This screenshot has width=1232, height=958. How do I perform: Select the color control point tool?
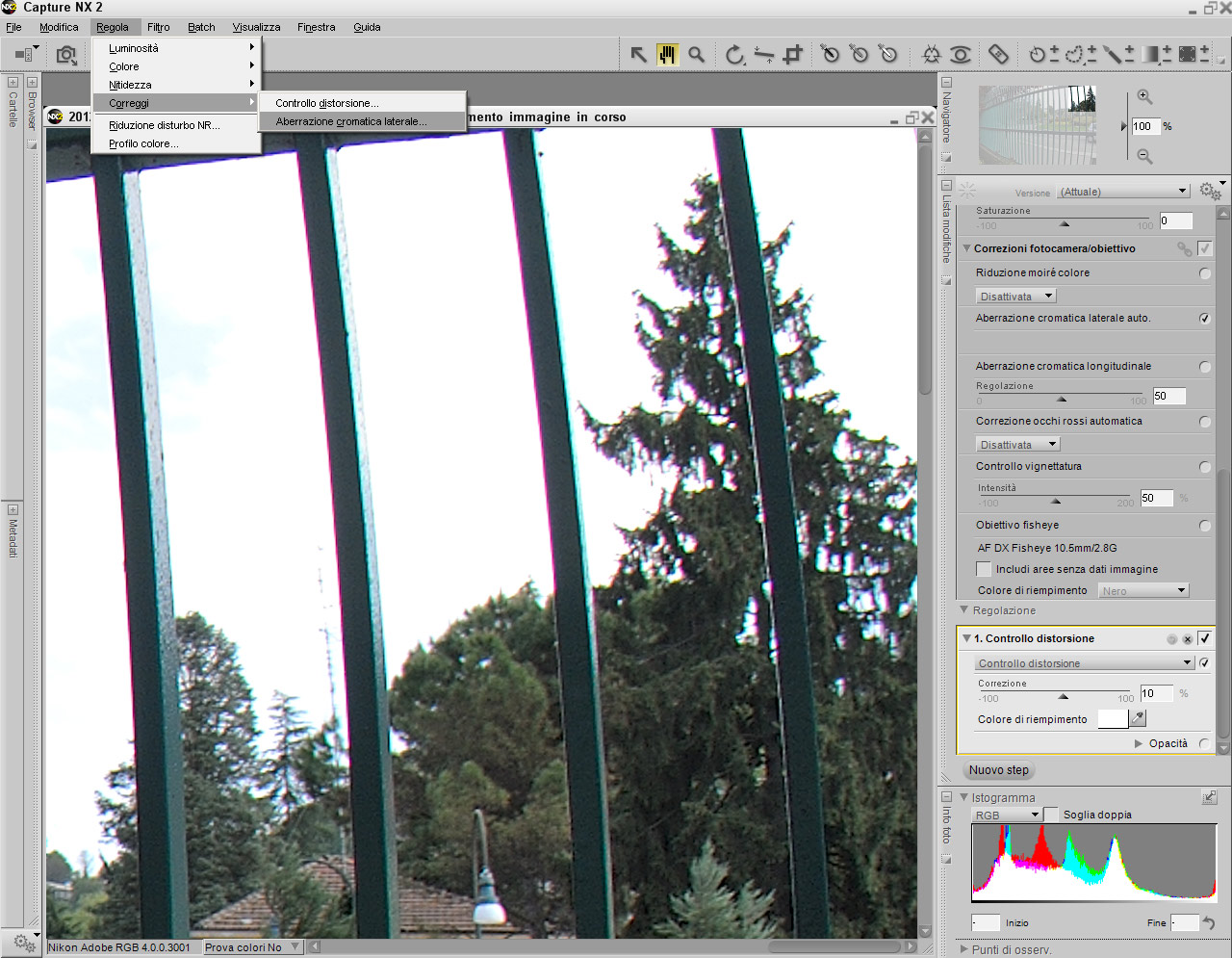click(x=931, y=55)
